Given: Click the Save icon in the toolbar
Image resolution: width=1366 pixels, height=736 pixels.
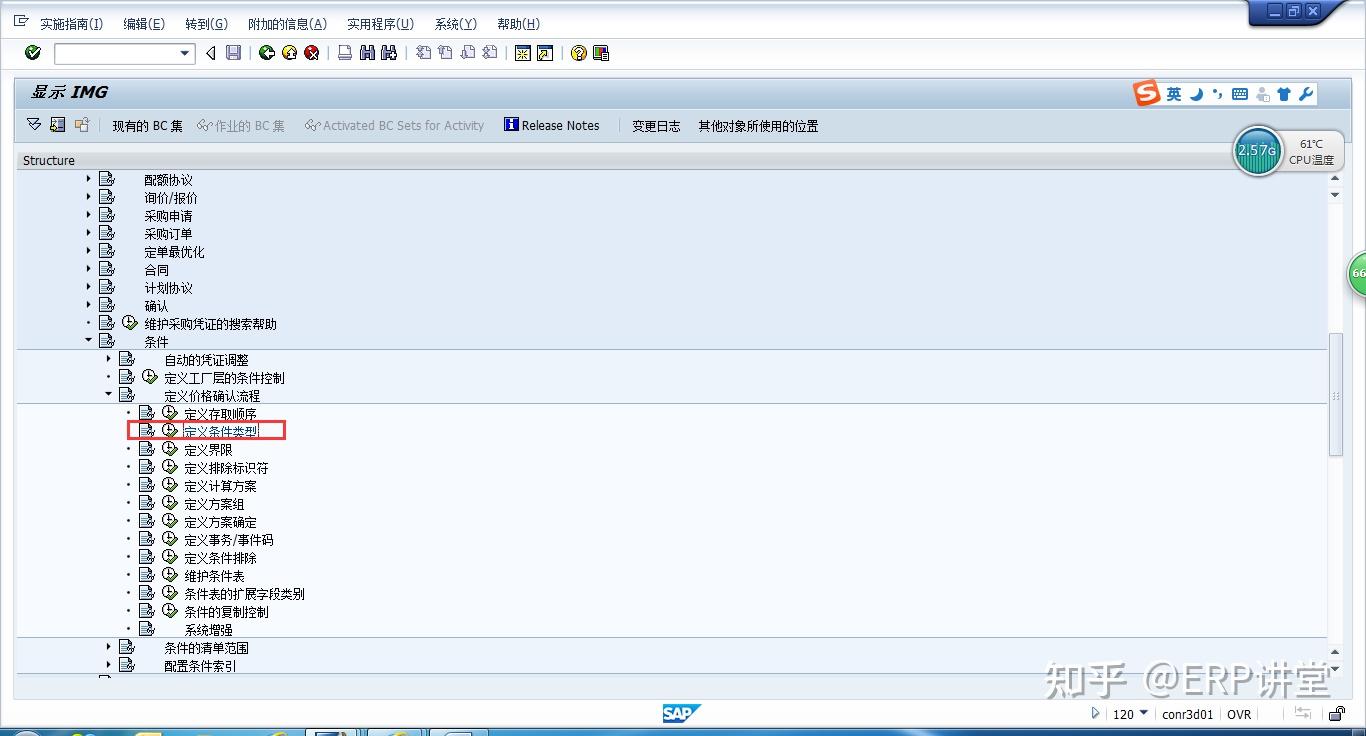Looking at the screenshot, I should pyautogui.click(x=233, y=53).
